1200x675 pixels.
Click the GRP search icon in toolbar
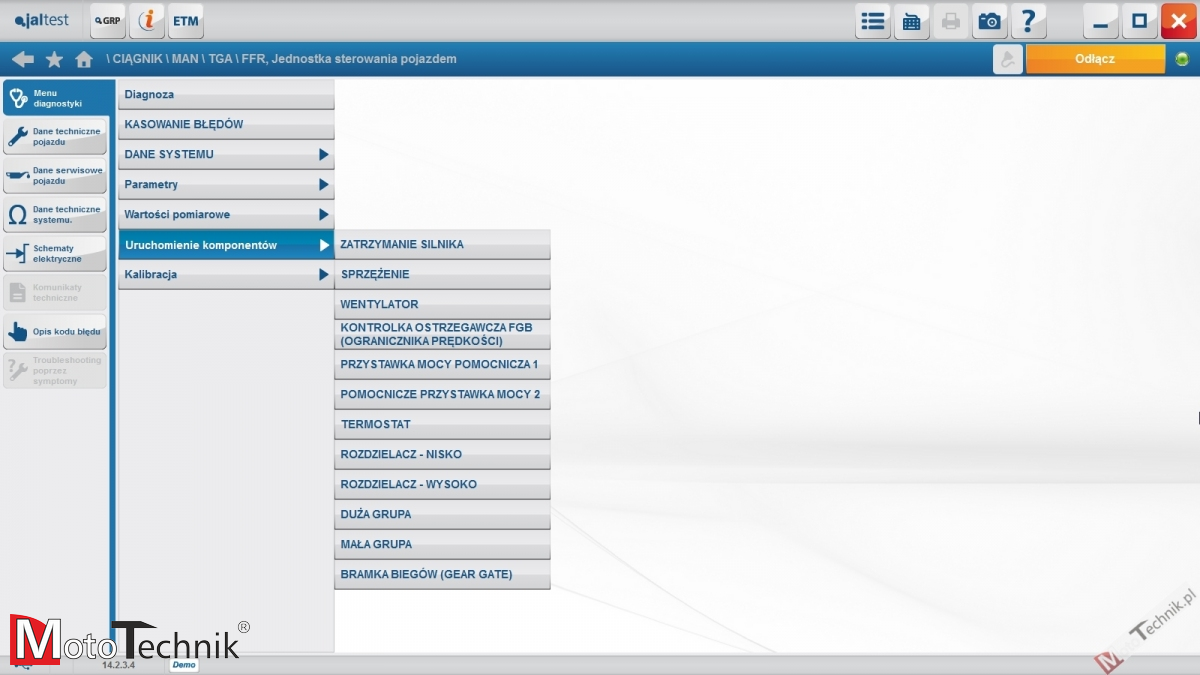click(108, 21)
